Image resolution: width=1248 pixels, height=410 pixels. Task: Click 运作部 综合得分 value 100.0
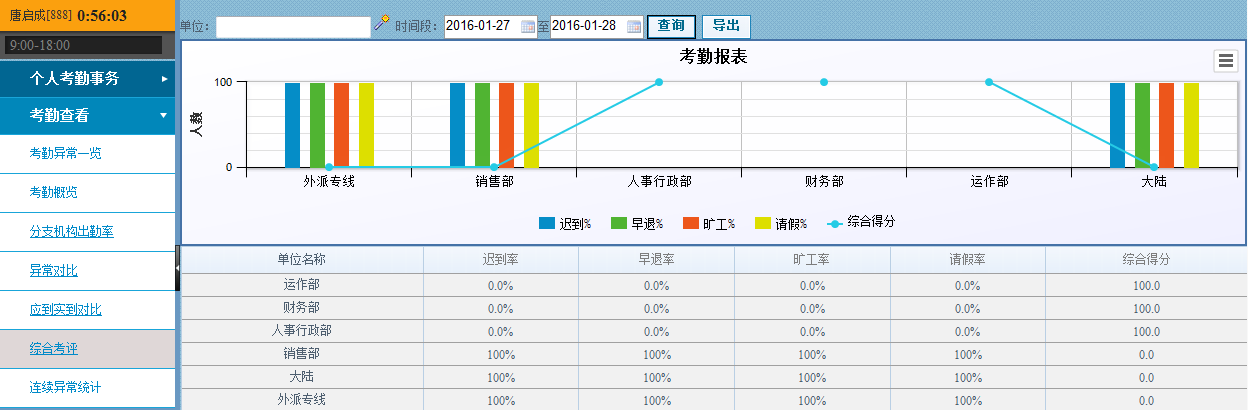(1146, 285)
